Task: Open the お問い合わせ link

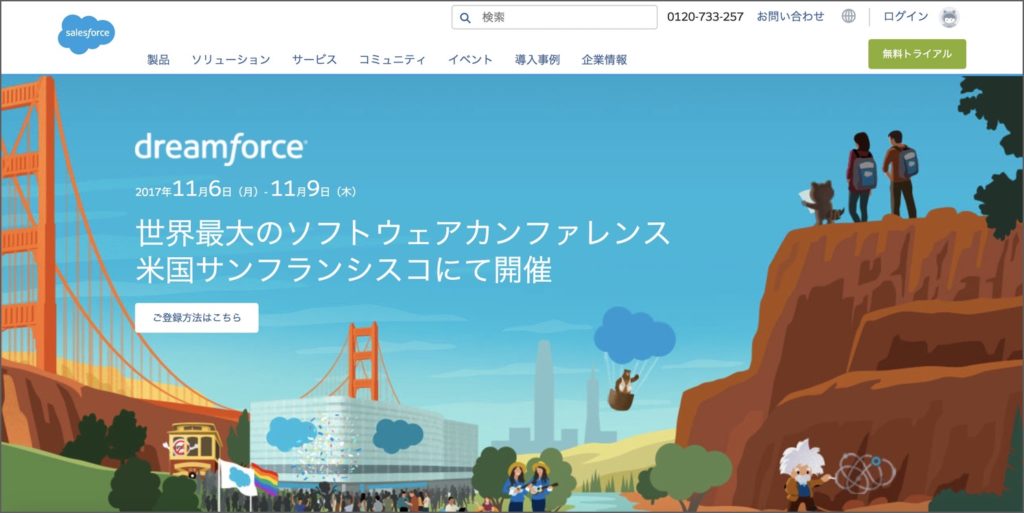Action: (790, 16)
